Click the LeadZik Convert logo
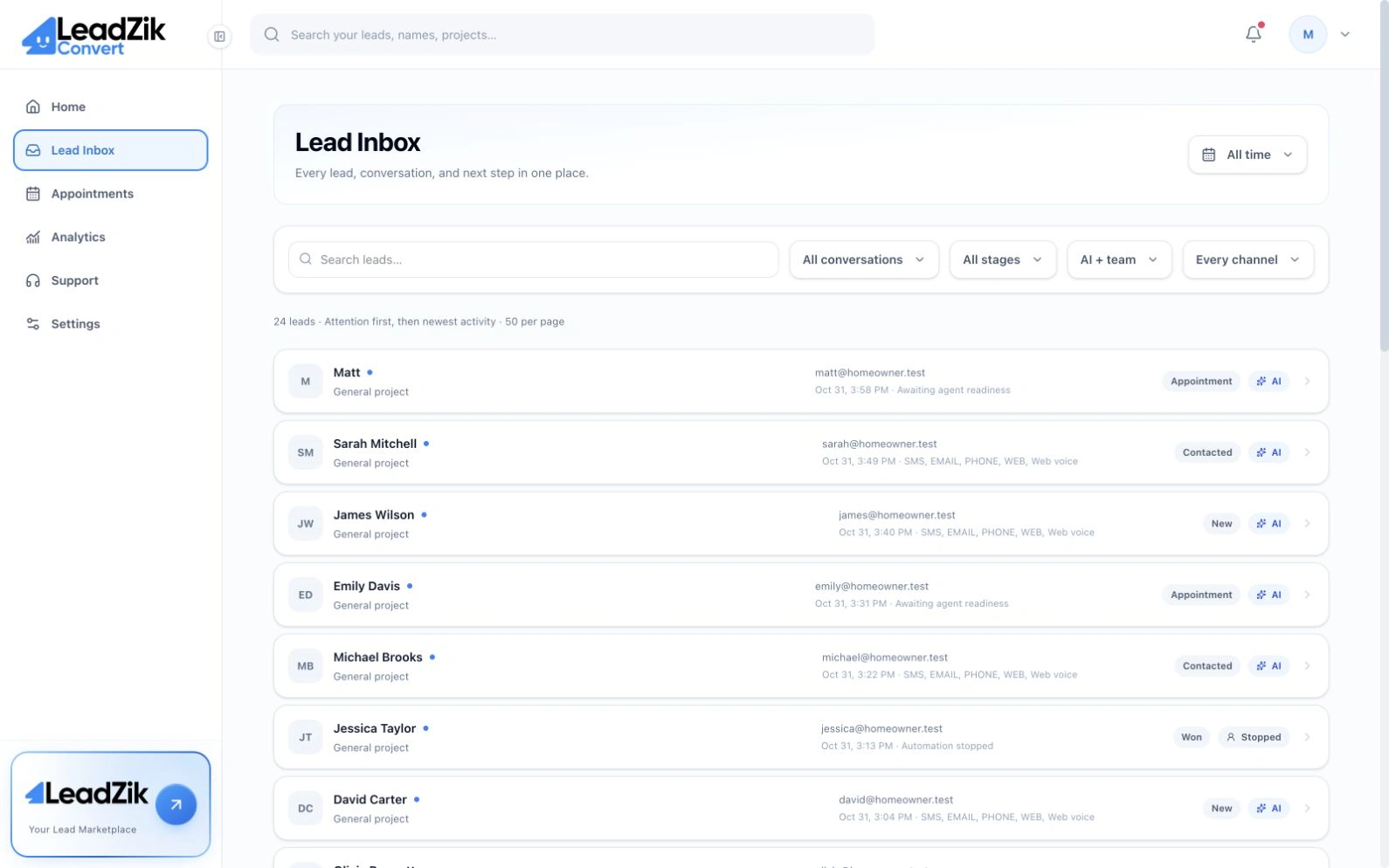Viewport: 1389px width, 868px height. tap(93, 36)
